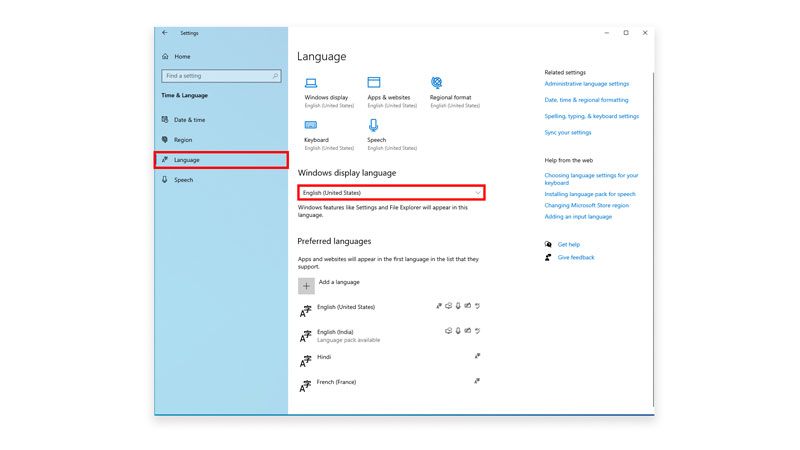800x450 pixels.
Task: Click the Speech microphone tile icon
Action: pos(373,125)
